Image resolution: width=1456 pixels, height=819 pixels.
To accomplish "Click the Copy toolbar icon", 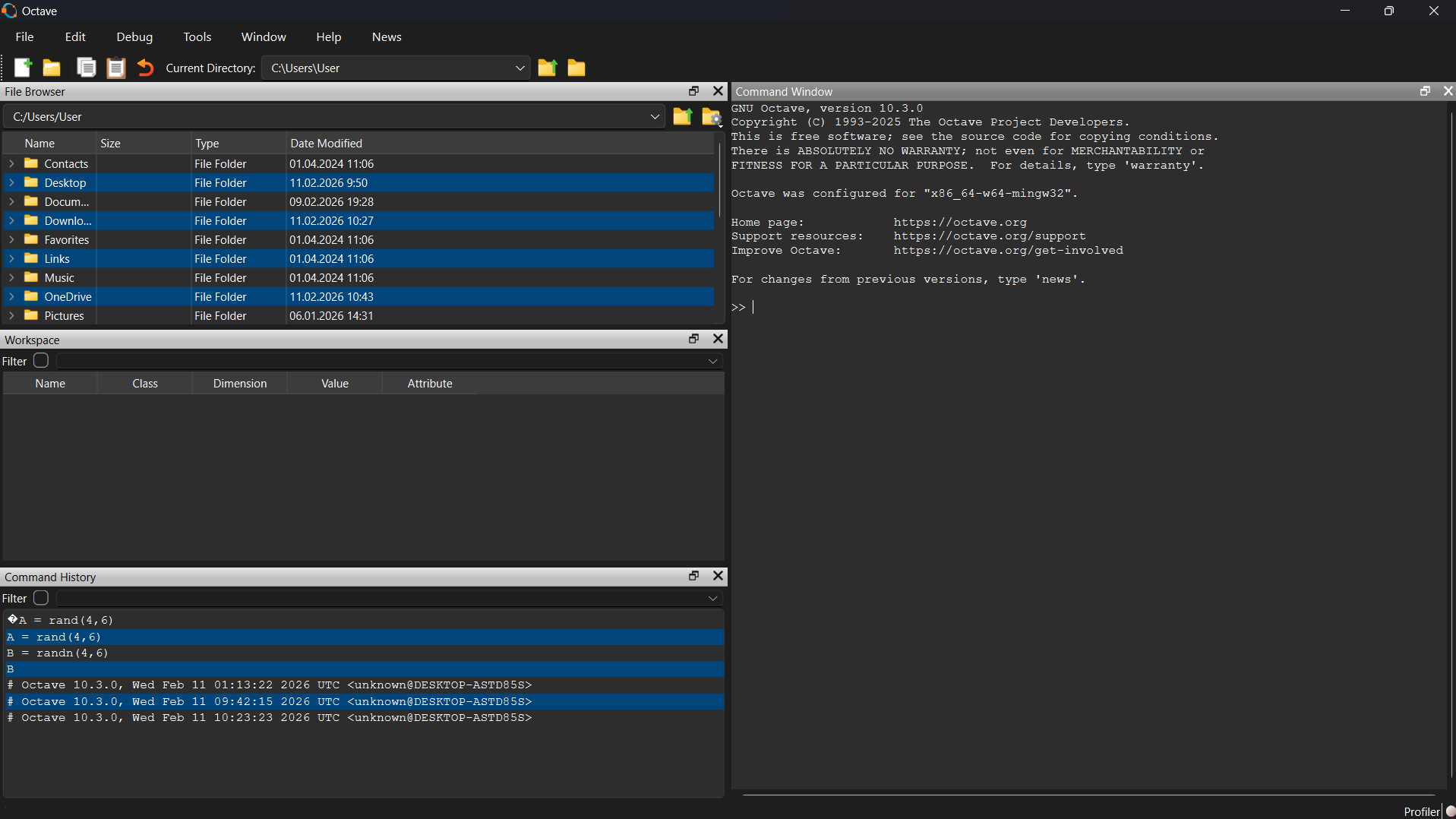I will tap(87, 68).
